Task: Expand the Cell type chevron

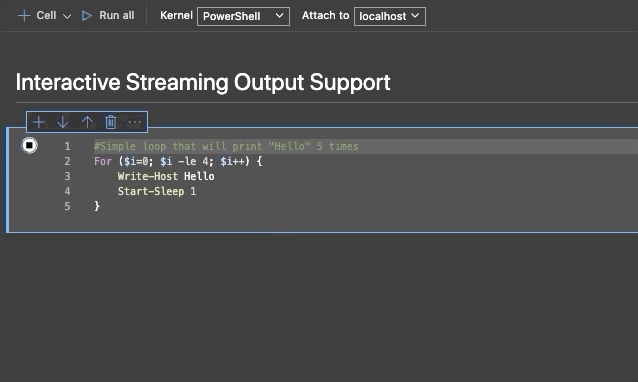Action: point(67,16)
